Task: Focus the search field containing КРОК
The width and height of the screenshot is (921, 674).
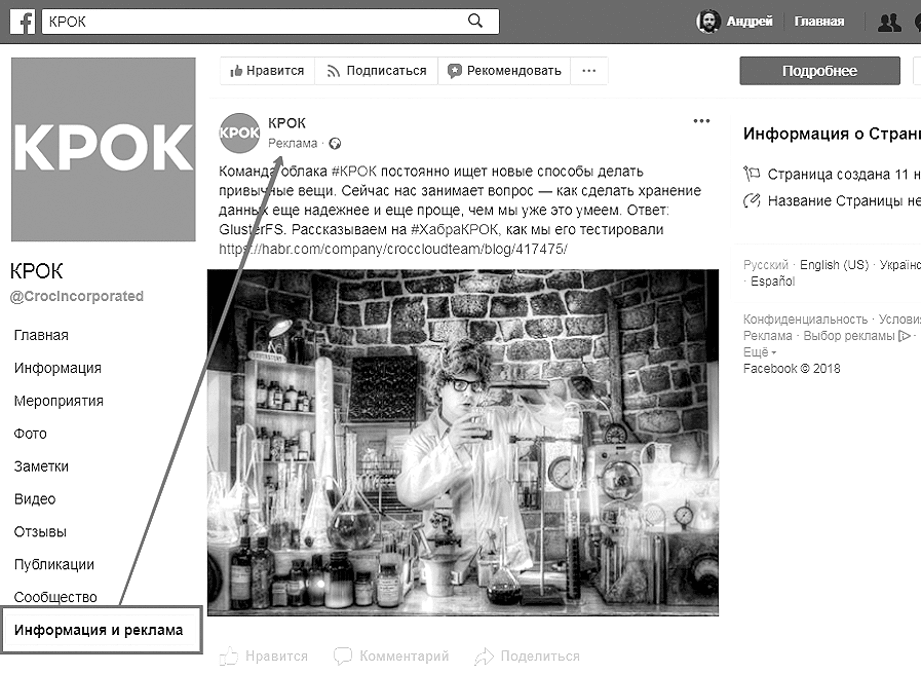Action: 270,22
